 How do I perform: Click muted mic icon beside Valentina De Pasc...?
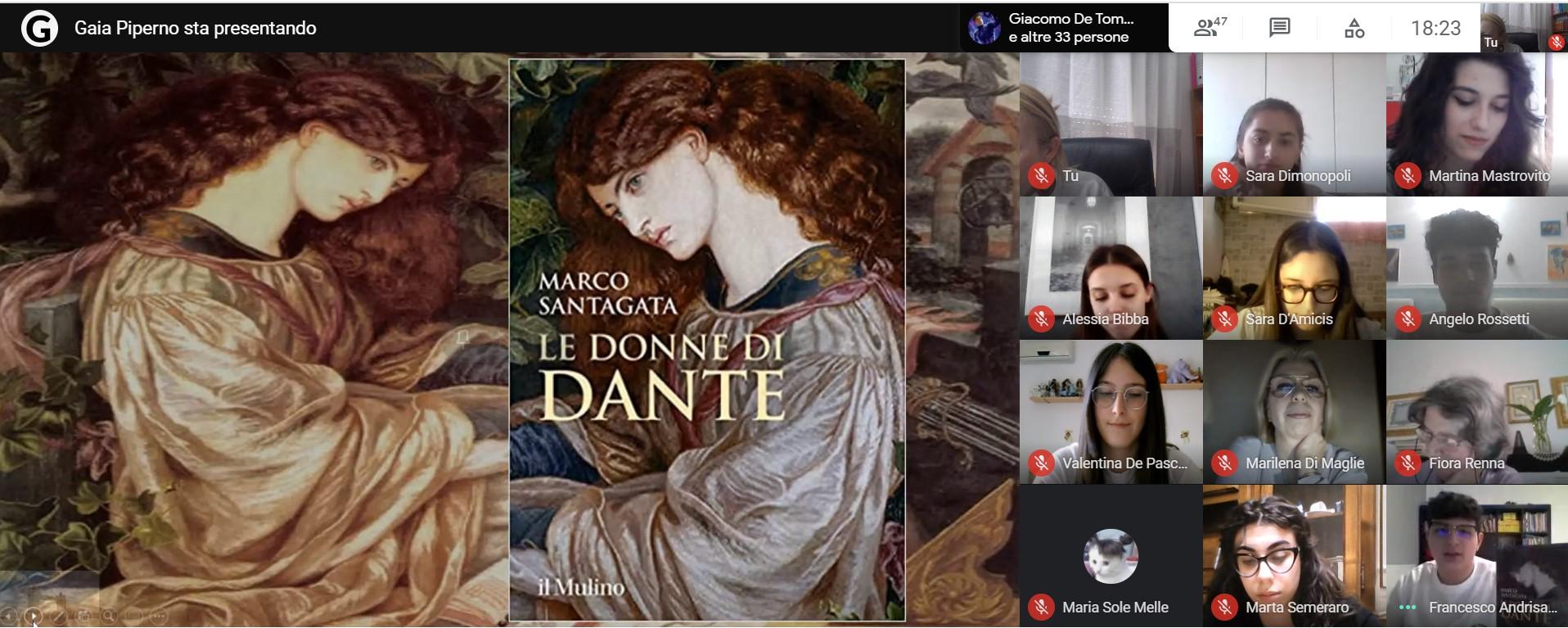coord(1041,463)
